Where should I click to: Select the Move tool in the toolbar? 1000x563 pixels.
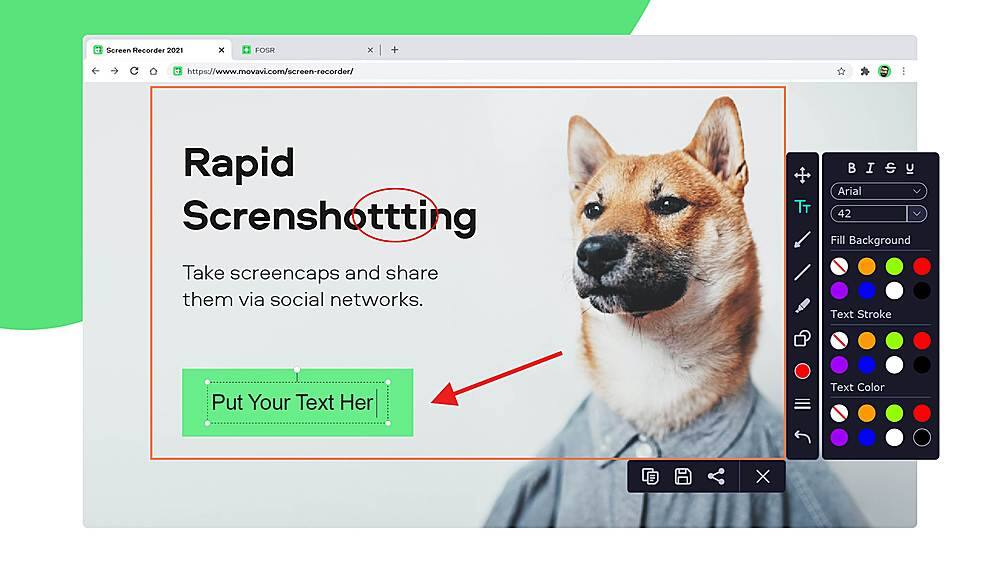pyautogui.click(x=802, y=175)
